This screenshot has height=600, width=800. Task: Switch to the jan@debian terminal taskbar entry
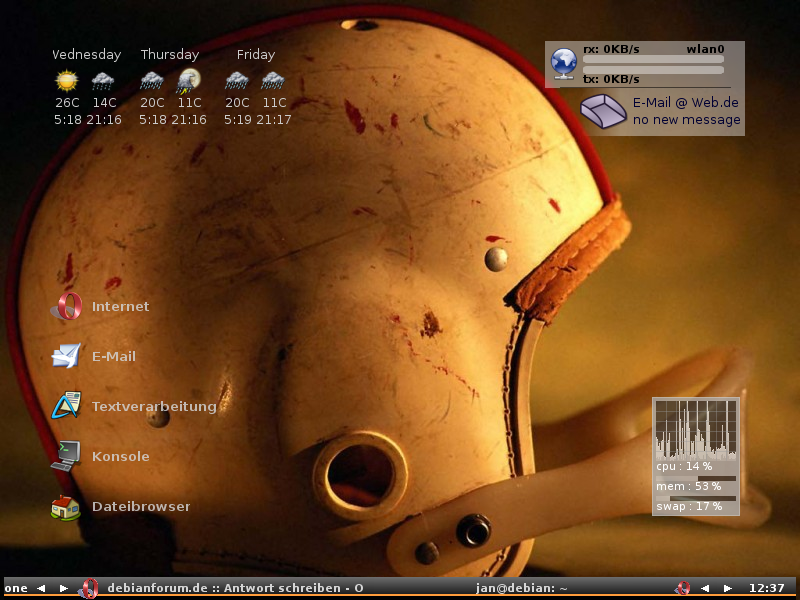(x=521, y=588)
